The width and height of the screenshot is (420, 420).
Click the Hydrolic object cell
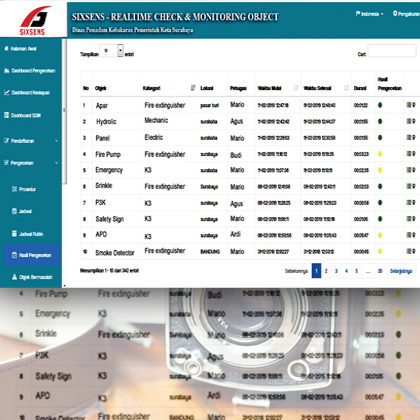(106, 122)
